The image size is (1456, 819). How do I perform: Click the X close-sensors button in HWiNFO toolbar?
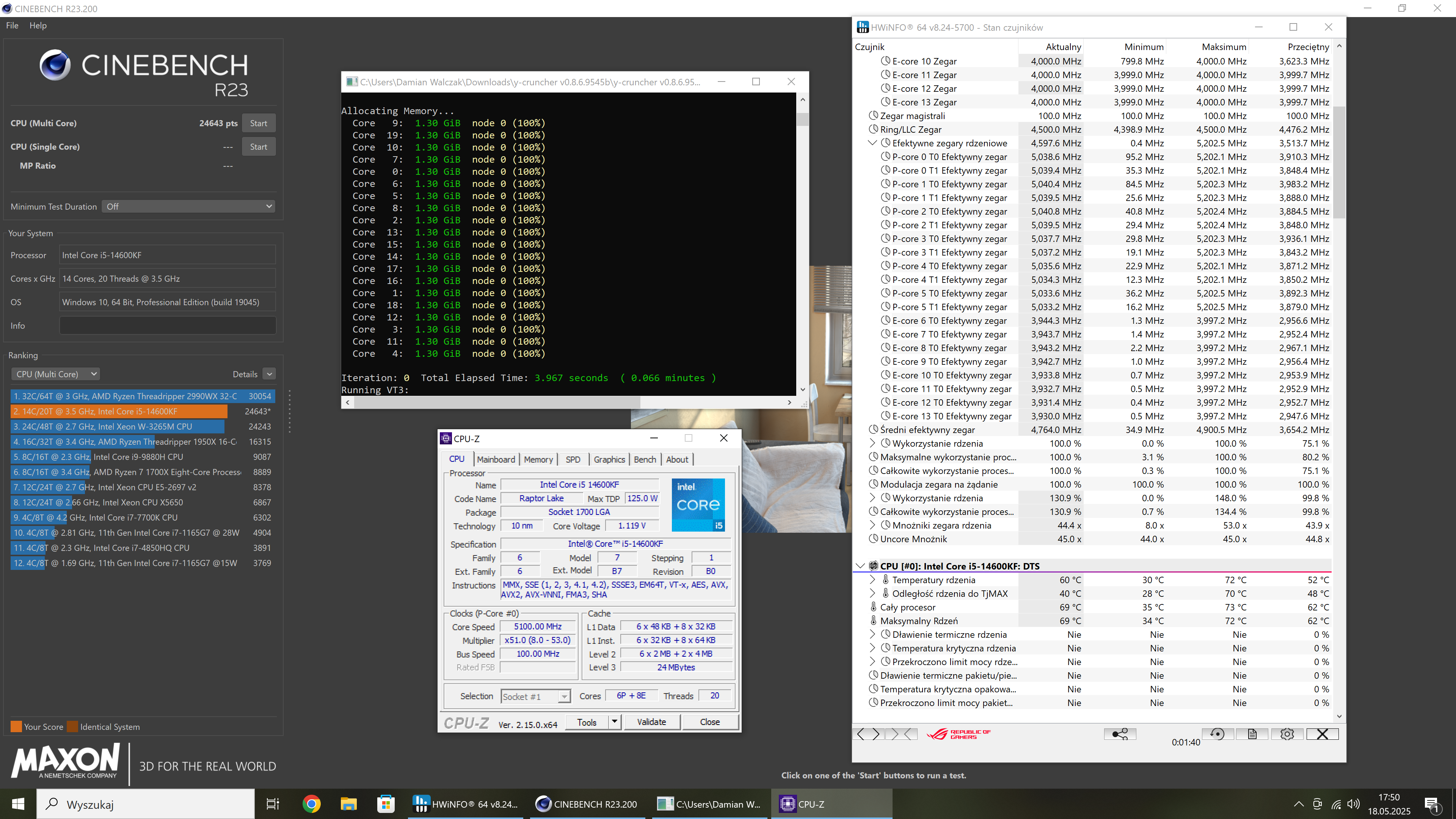tap(1322, 734)
